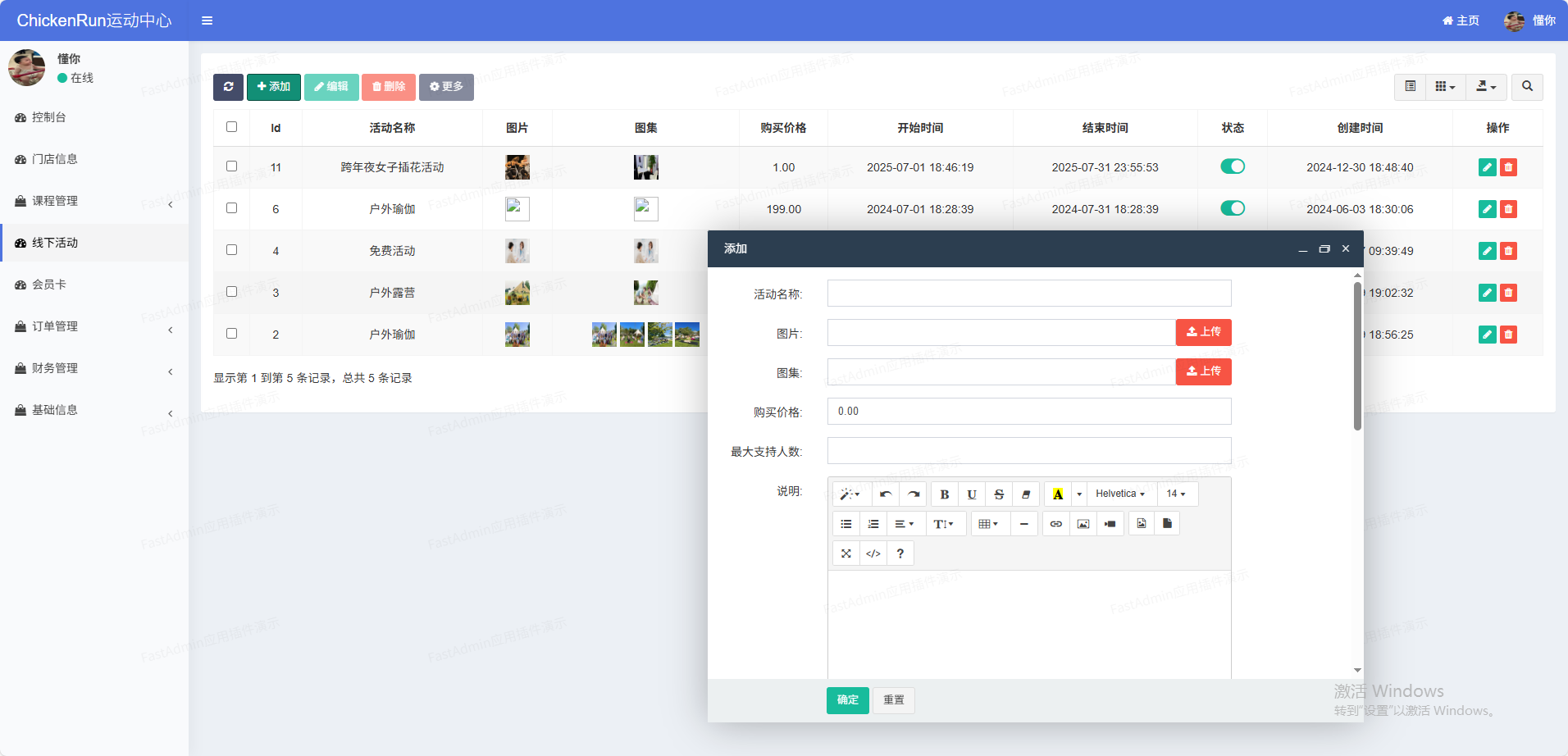Tick the select-all checkbox in table header

[231, 127]
